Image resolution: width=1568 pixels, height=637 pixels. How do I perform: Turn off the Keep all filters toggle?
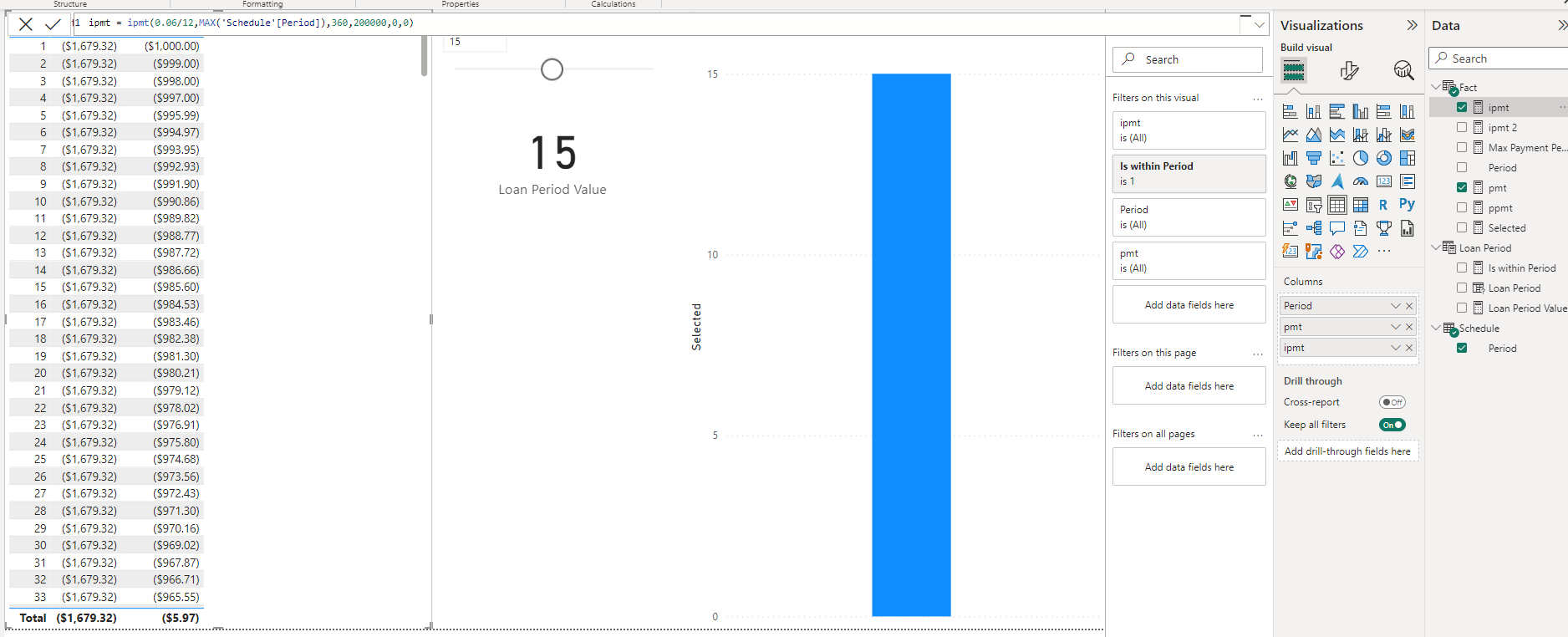(x=1392, y=425)
